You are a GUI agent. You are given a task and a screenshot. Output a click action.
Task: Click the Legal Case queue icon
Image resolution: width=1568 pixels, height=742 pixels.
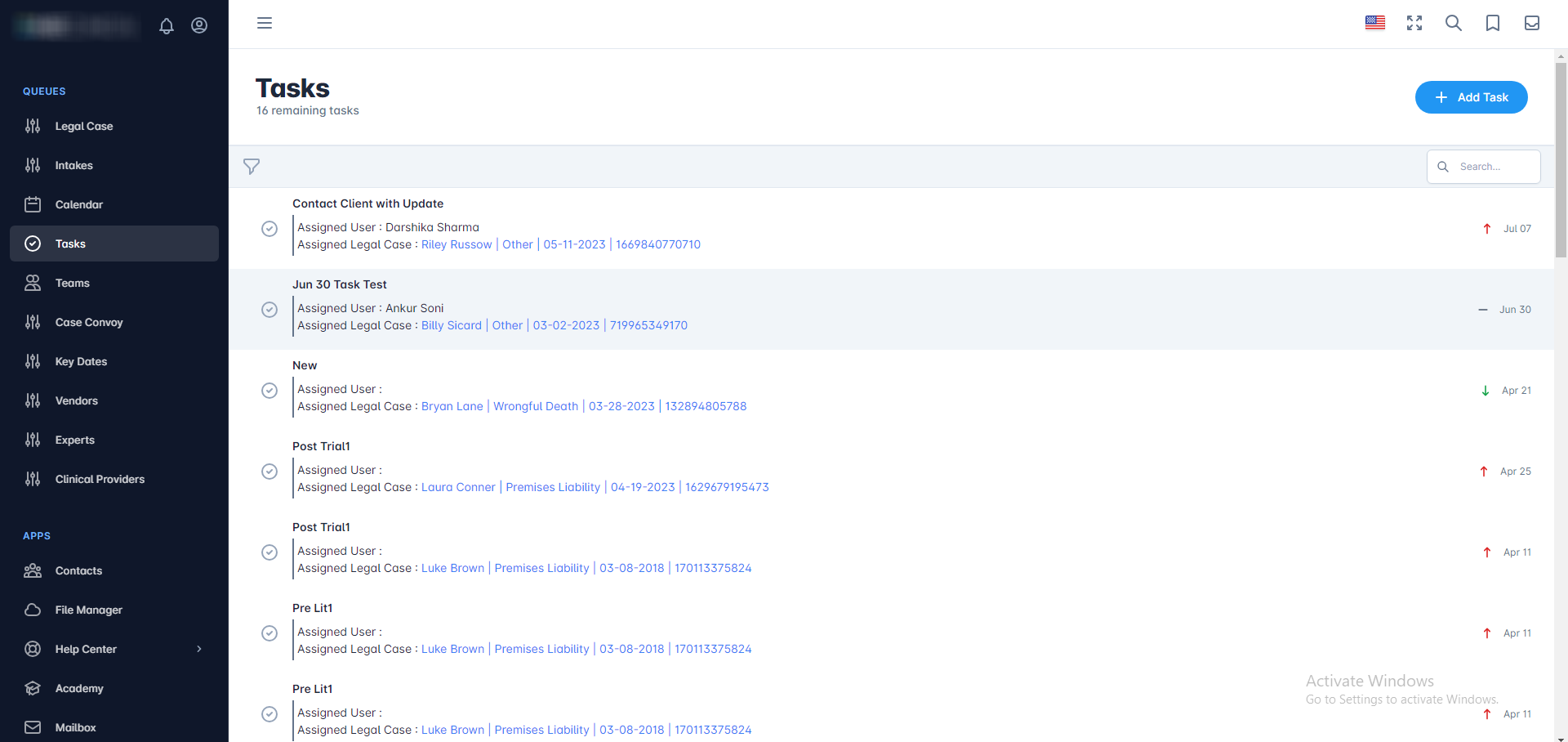33,126
